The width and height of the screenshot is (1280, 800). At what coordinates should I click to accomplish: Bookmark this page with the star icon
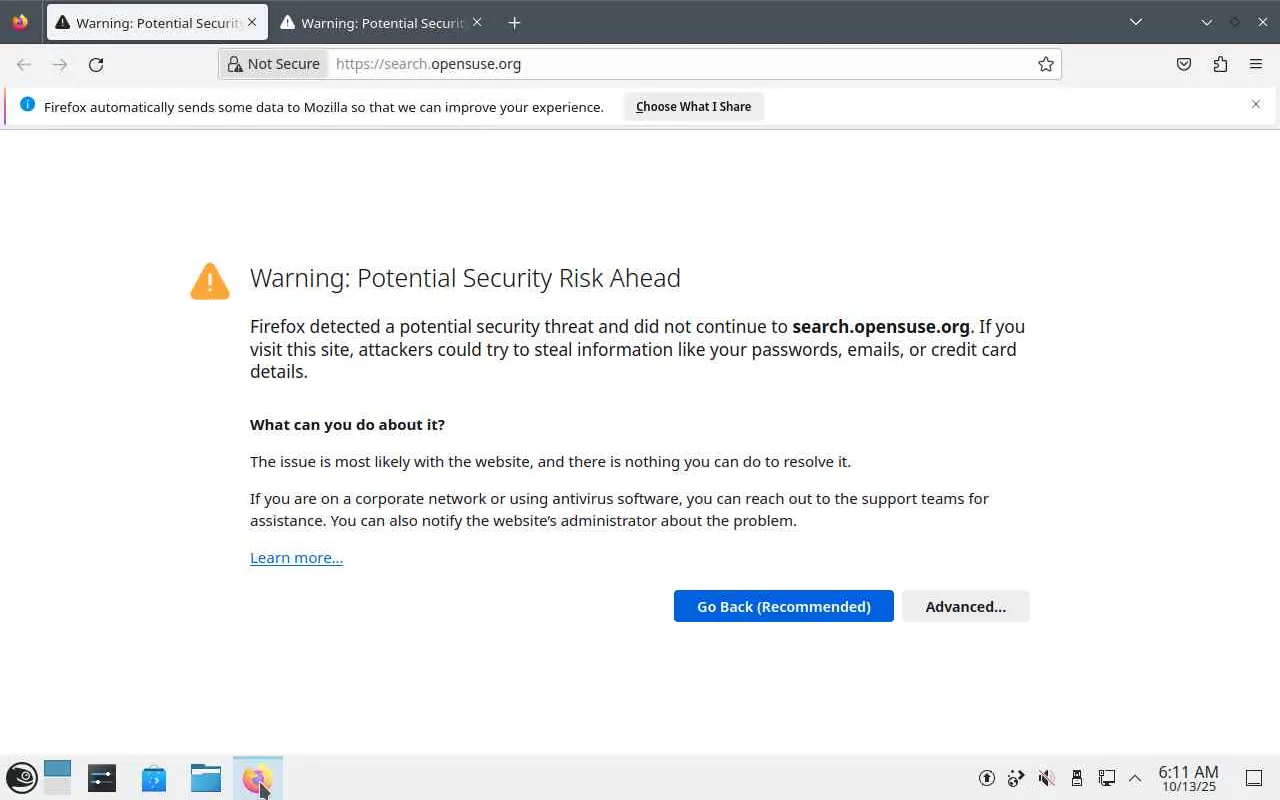pyautogui.click(x=1046, y=64)
